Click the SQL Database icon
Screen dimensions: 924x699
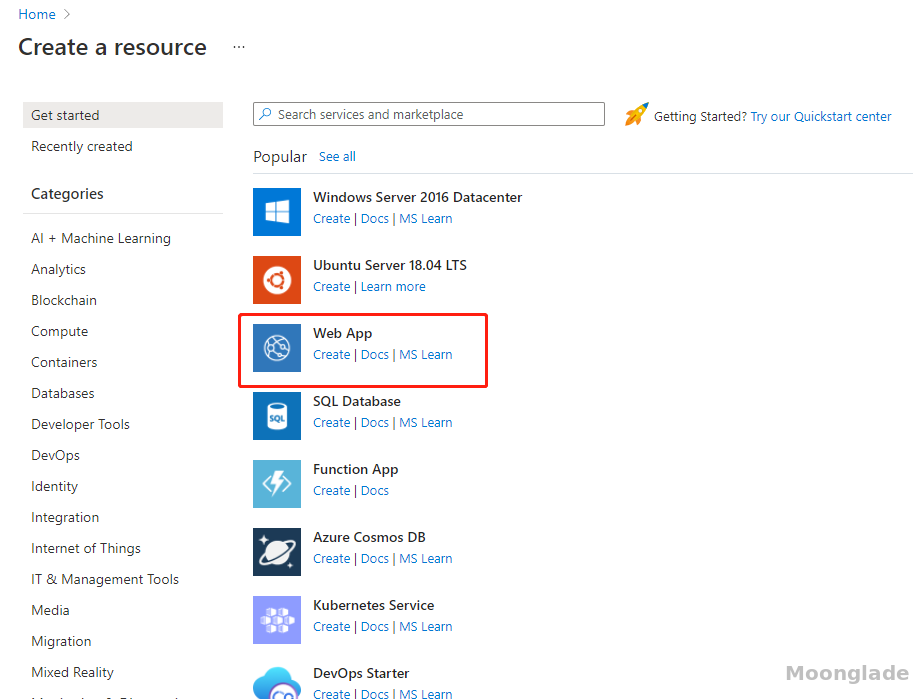click(276, 416)
